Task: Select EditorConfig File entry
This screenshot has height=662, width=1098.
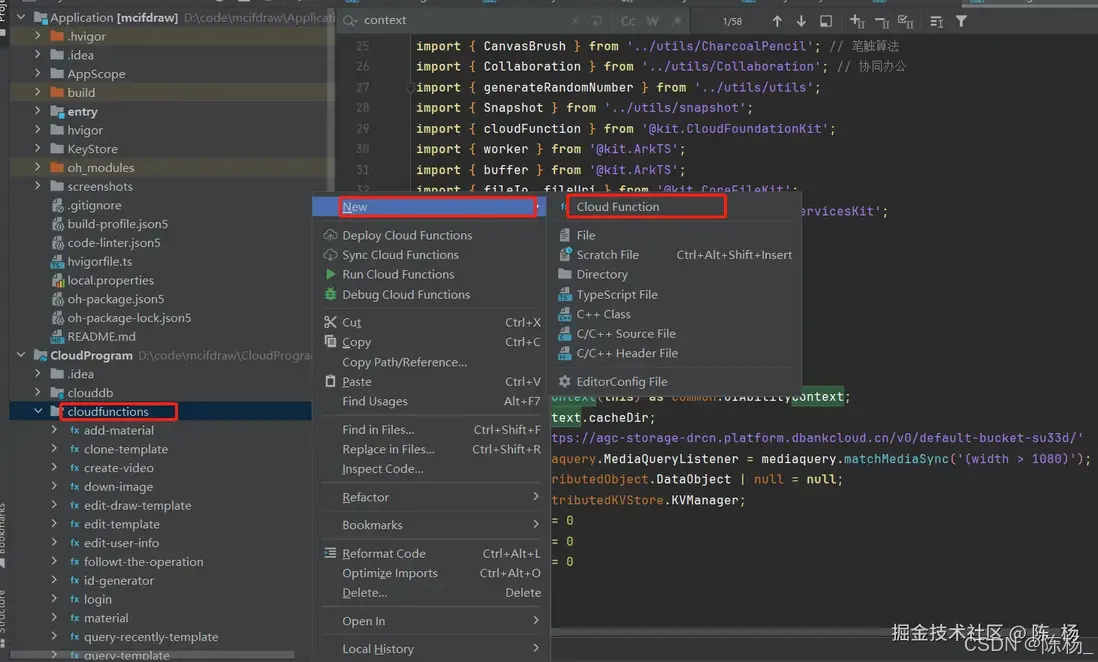Action: [x=676, y=382]
